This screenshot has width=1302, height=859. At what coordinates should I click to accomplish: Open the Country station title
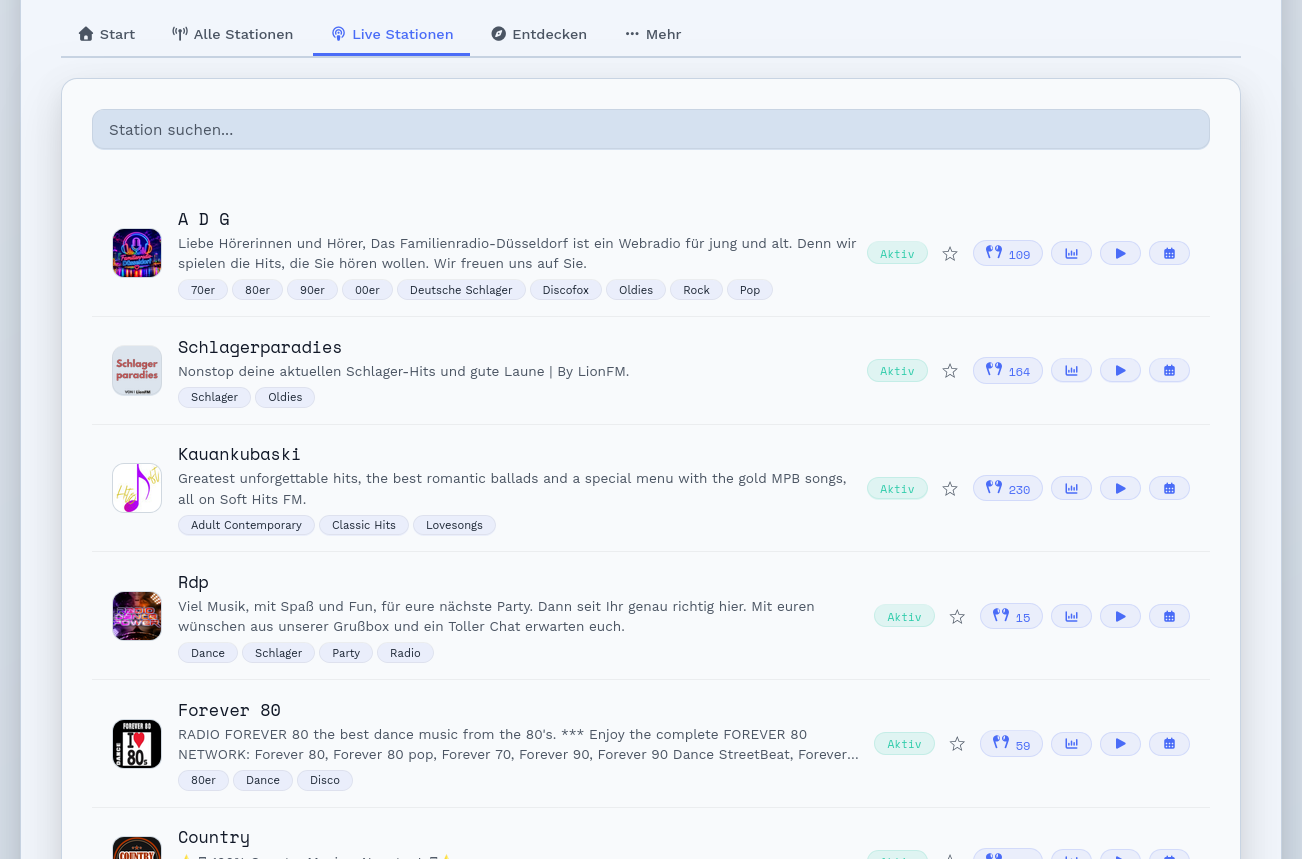[214, 837]
